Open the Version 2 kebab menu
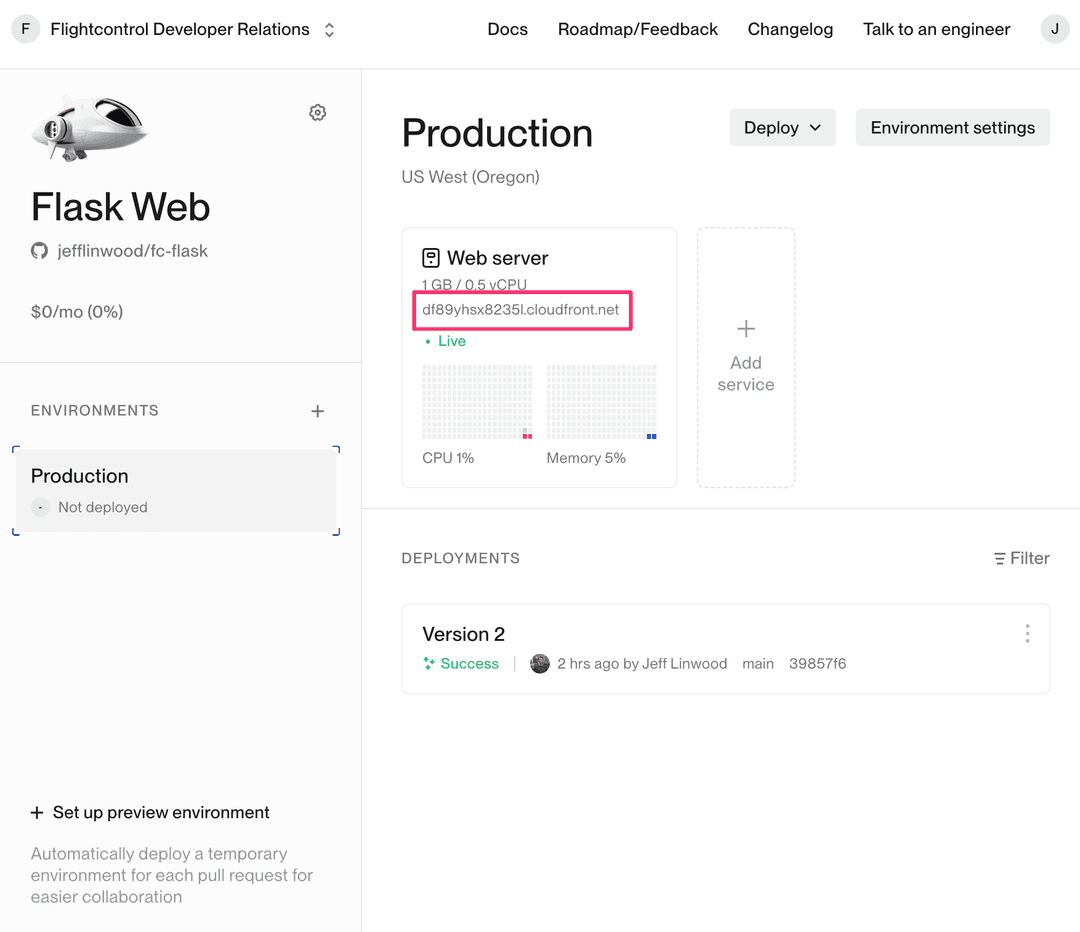This screenshot has height=932, width=1080. [1027, 633]
